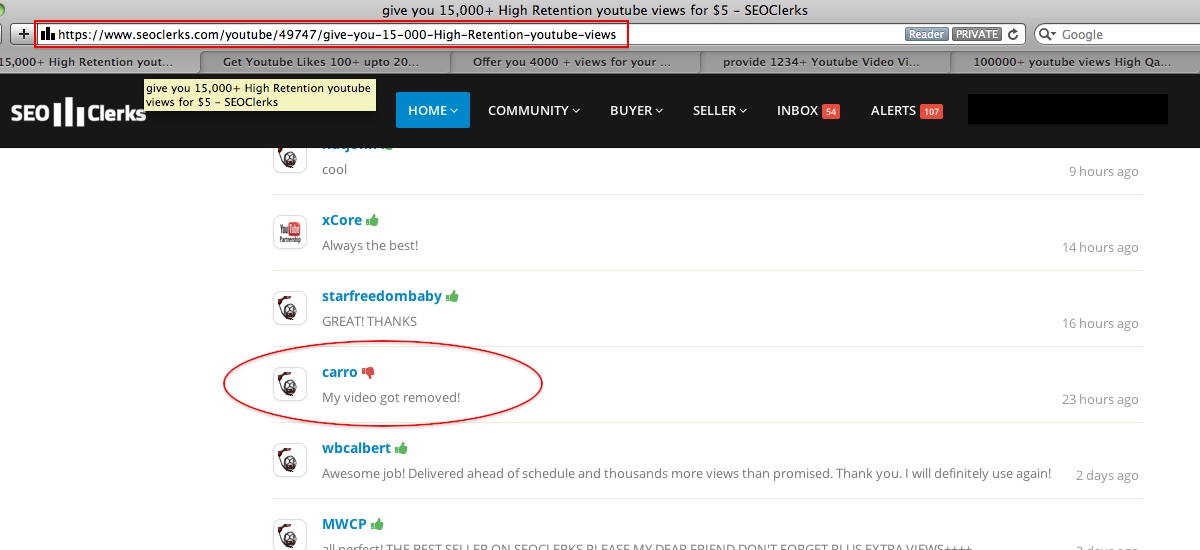Click the Inbox 54 notification badge
The image size is (1200, 550).
(x=830, y=111)
